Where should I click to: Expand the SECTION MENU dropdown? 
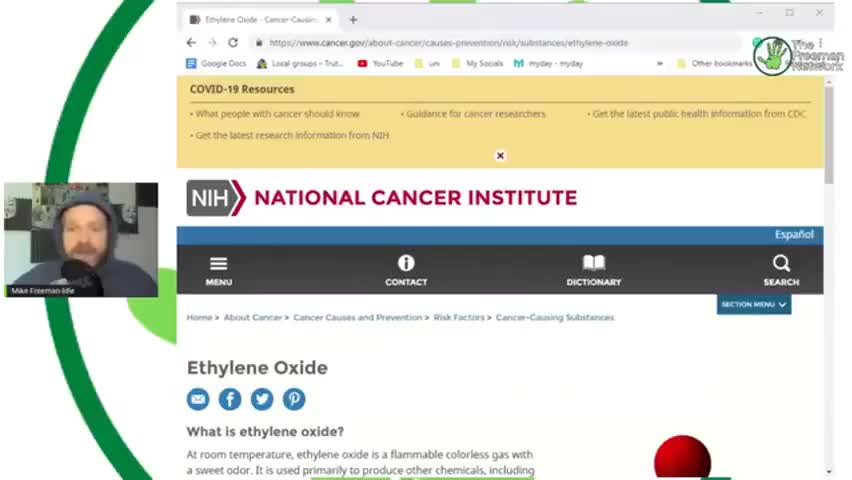point(754,304)
